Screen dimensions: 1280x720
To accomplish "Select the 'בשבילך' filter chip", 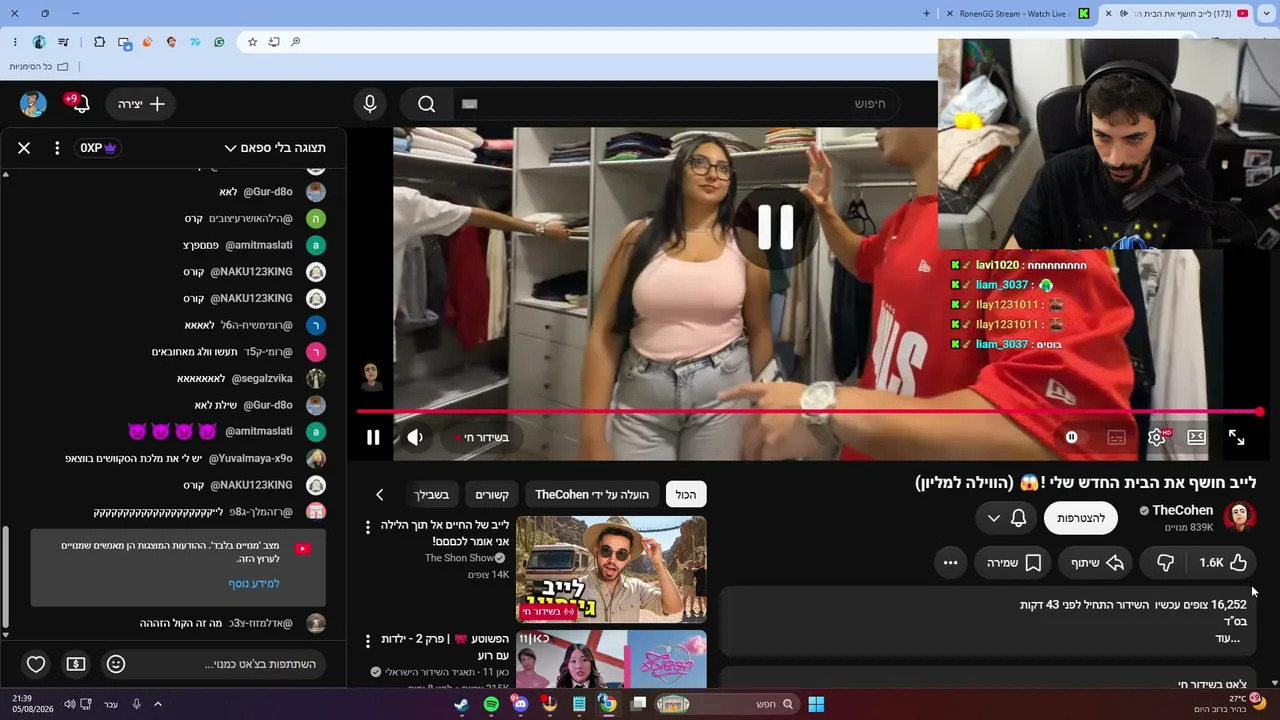I will 432,494.
